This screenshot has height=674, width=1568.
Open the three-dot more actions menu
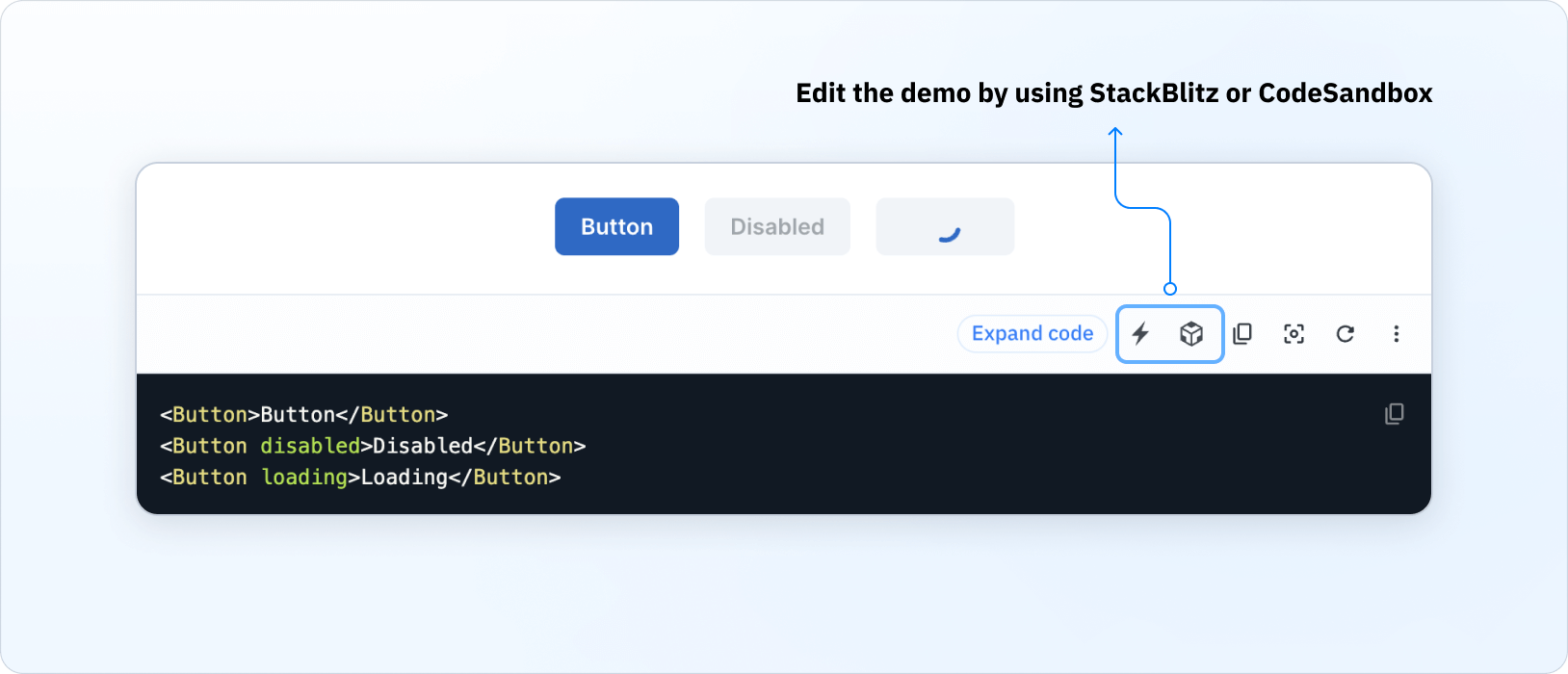click(1397, 334)
